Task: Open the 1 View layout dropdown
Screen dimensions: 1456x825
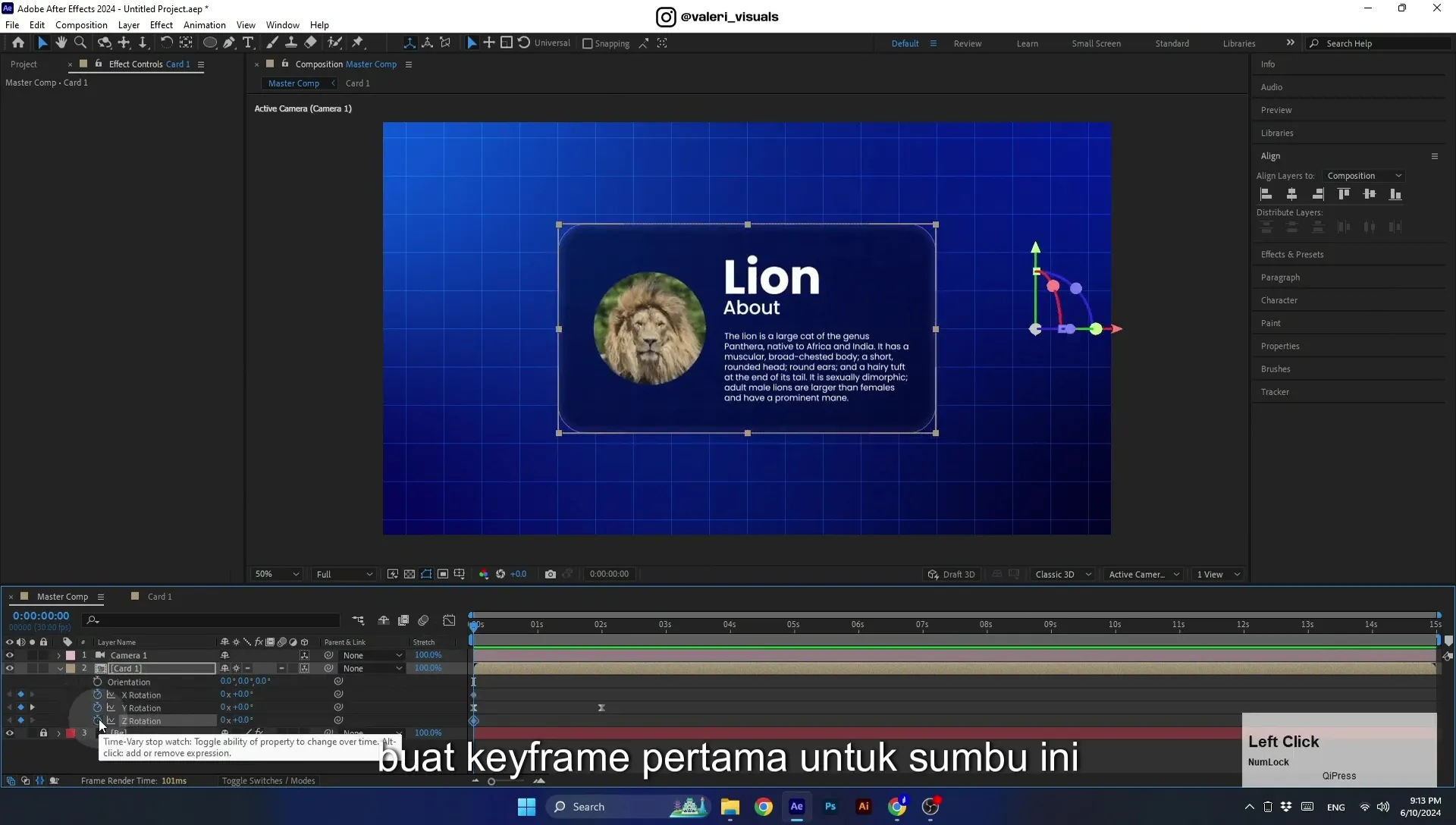Action: (x=1219, y=574)
